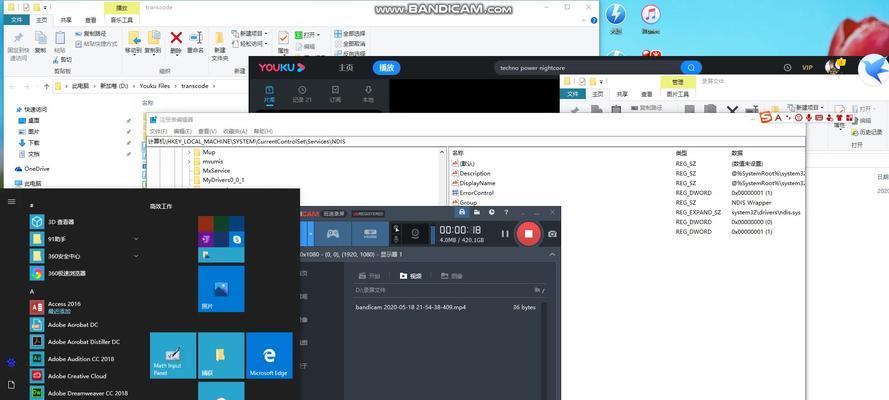Toggle the Bandicam webcam overlay icon
This screenshot has height=400, width=889.
[x=415, y=233]
